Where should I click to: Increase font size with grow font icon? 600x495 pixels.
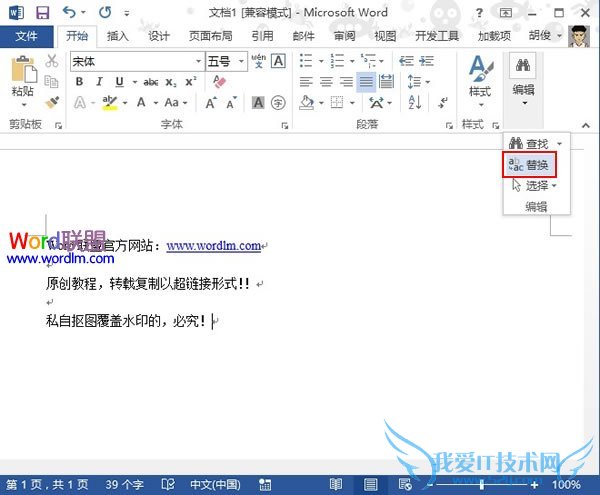[x=210, y=103]
